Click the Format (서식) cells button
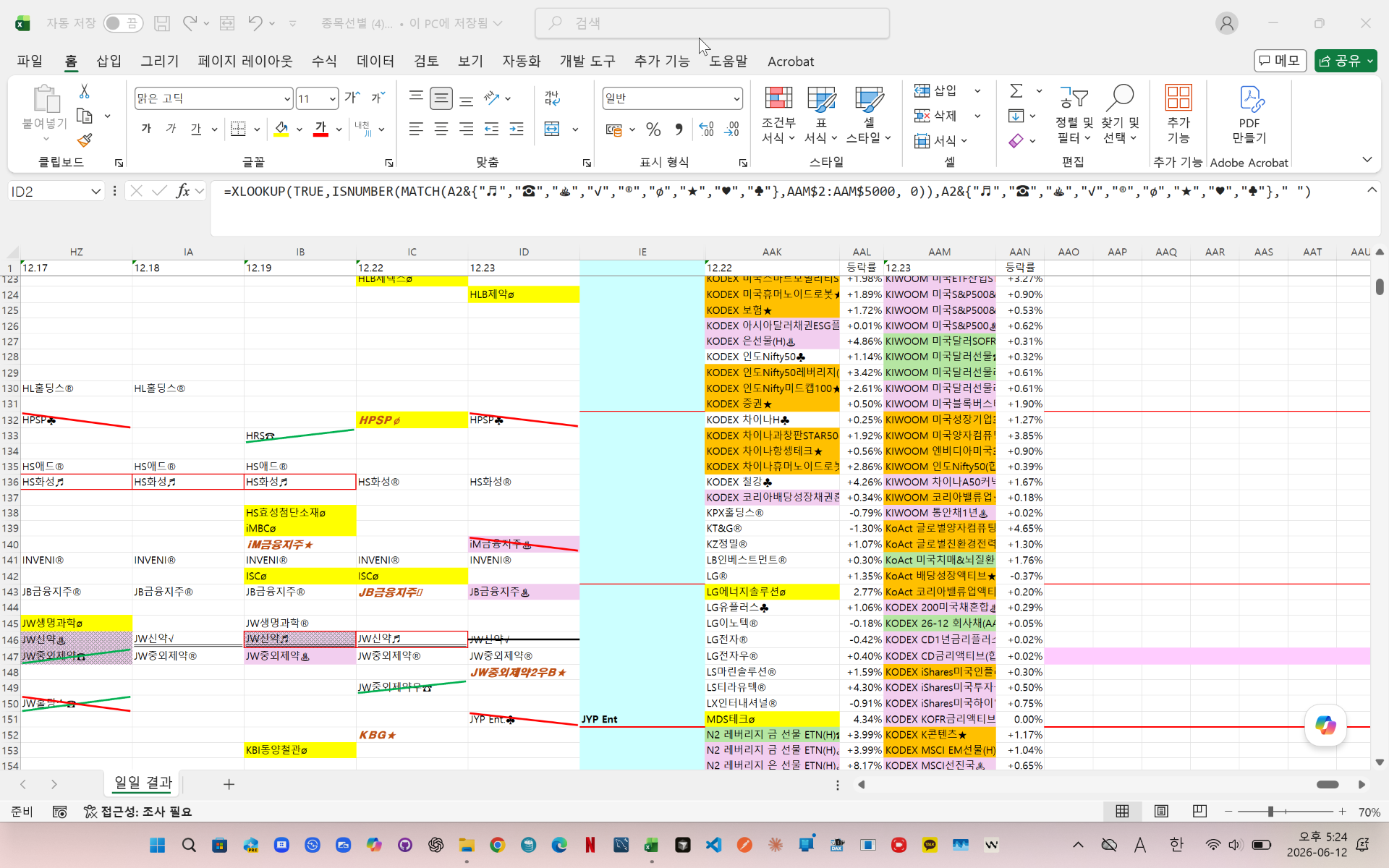The width and height of the screenshot is (1389, 868). point(940,140)
